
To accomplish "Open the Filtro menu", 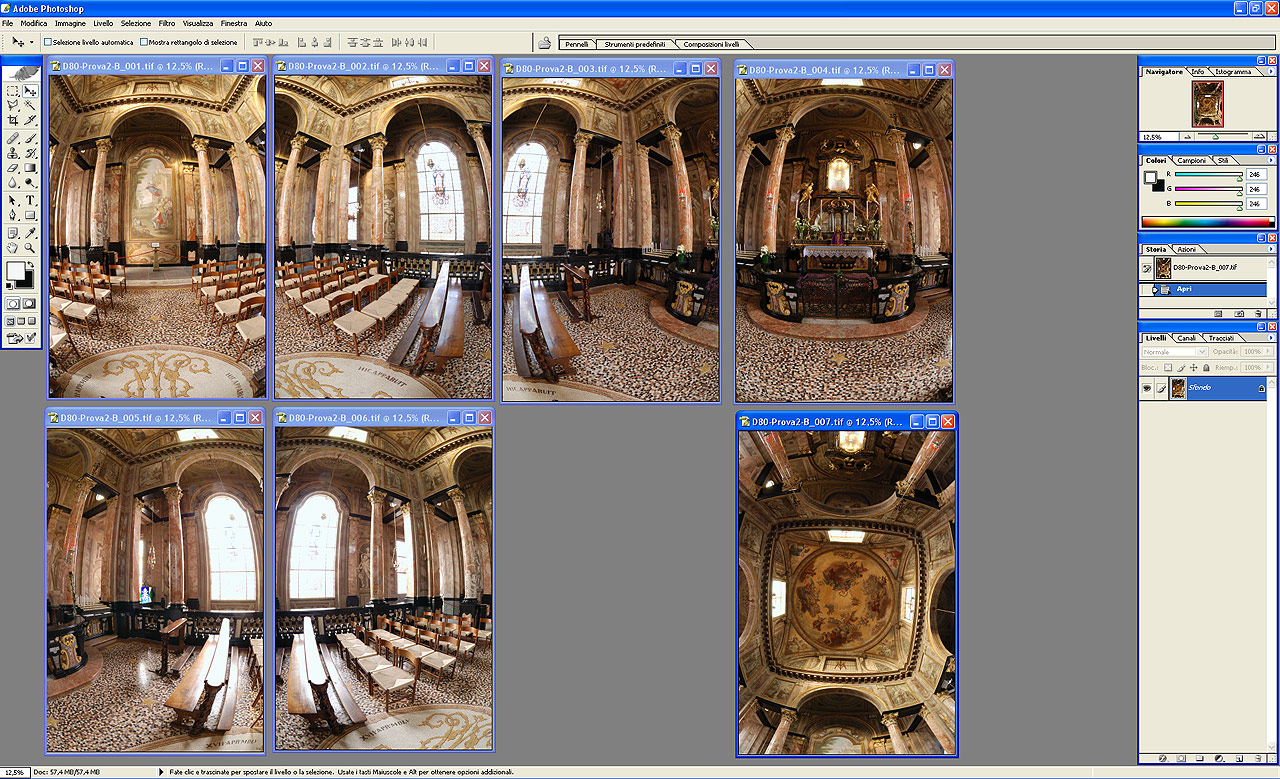I will tap(167, 22).
